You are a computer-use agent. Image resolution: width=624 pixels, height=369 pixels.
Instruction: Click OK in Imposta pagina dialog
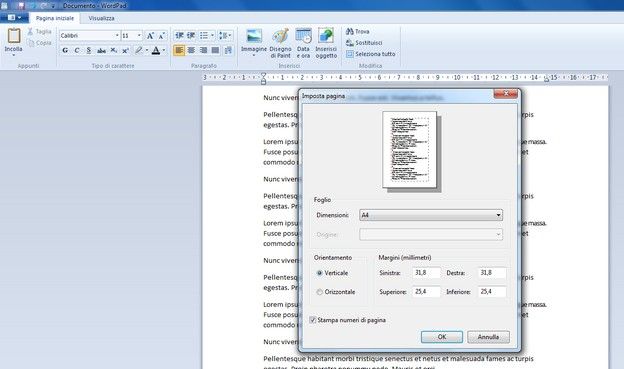click(x=442, y=337)
